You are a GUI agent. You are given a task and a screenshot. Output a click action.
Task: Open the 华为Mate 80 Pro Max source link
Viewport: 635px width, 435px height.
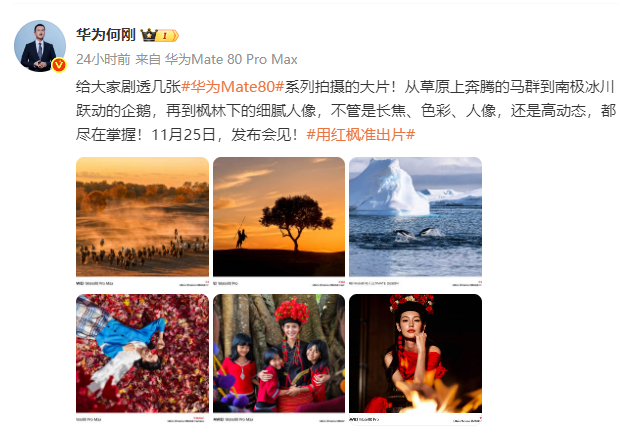tap(231, 60)
